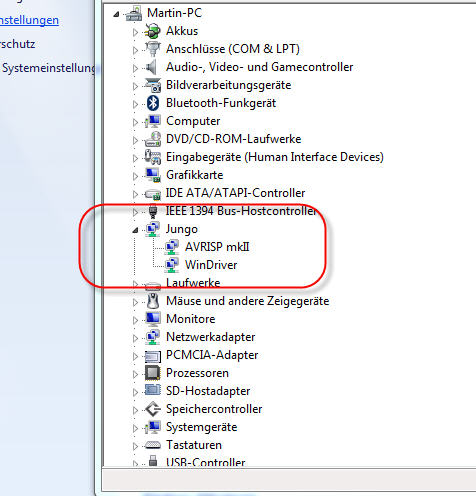Click the Mäuse und andere Zeigegeräte mouse icon
This screenshot has width=476, height=496.
(153, 301)
